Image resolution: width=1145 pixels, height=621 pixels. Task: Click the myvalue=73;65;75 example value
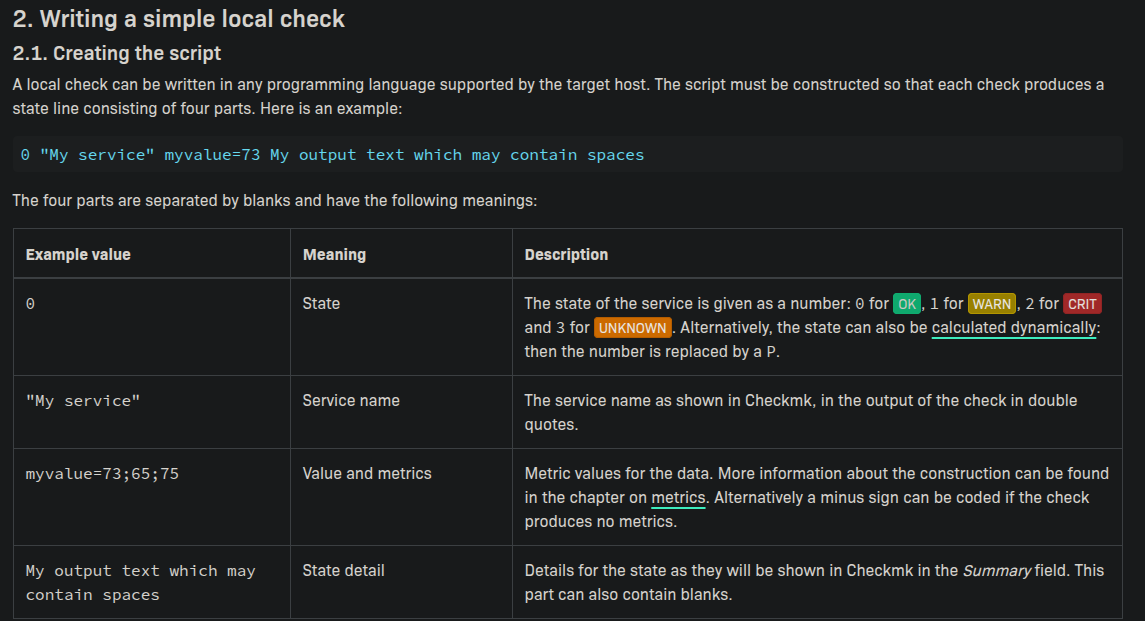click(102, 474)
